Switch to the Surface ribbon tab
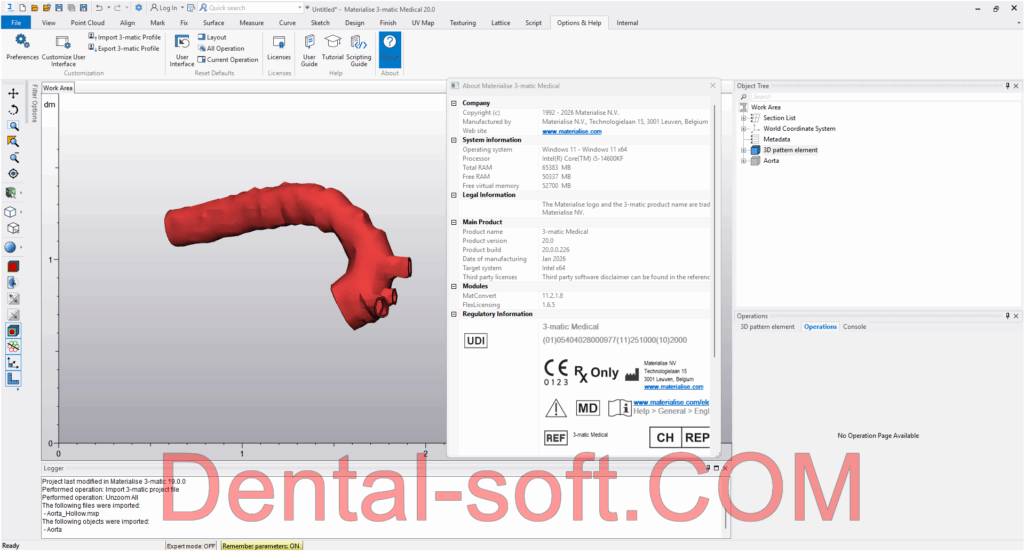The height and width of the screenshot is (551, 1024). [x=214, y=22]
